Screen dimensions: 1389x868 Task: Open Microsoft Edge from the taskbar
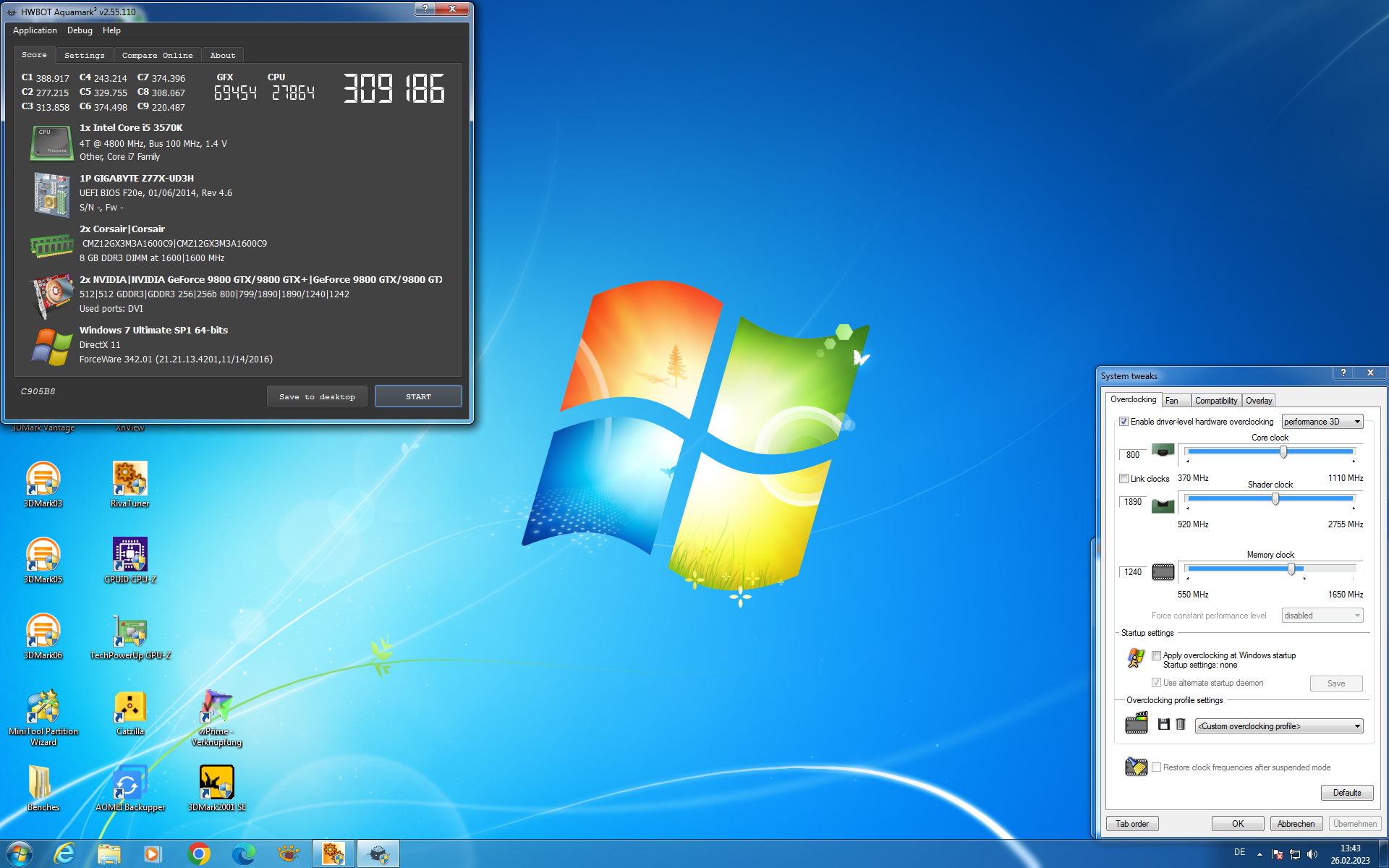(x=244, y=854)
